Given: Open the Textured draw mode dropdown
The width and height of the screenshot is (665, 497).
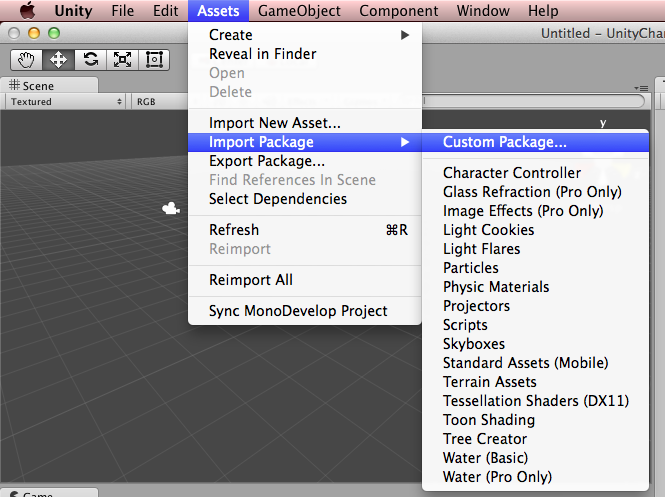Looking at the screenshot, I should pyautogui.click(x=66, y=102).
